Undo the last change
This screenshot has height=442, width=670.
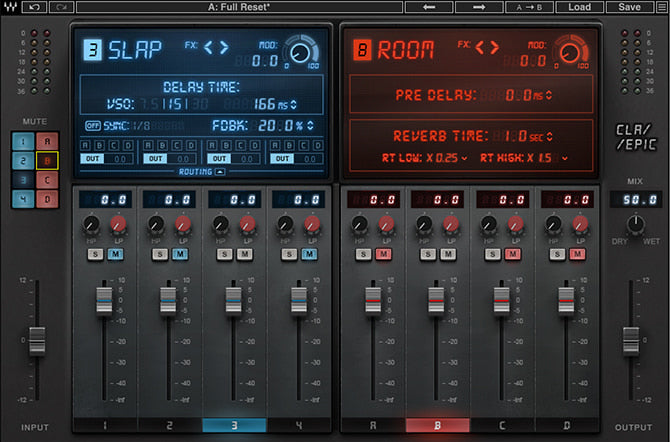34,7
